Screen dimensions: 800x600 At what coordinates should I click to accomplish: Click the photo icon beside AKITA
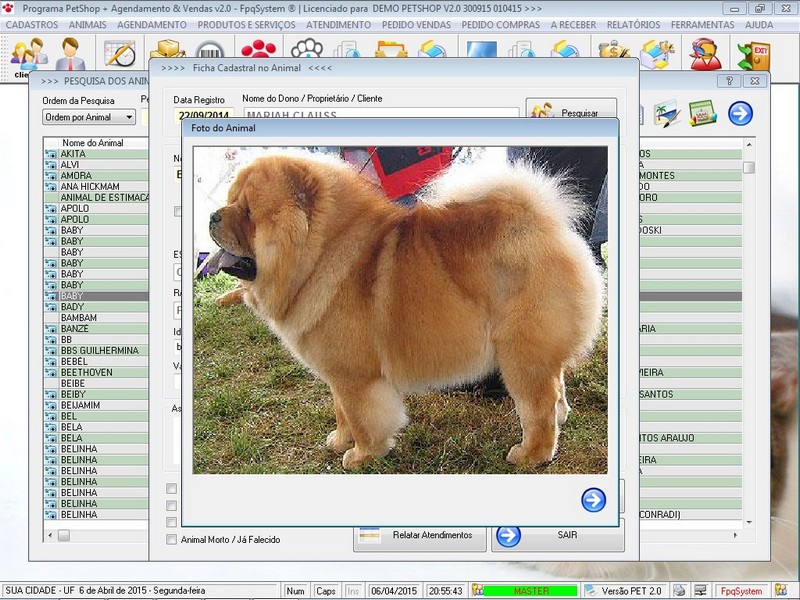pos(51,154)
